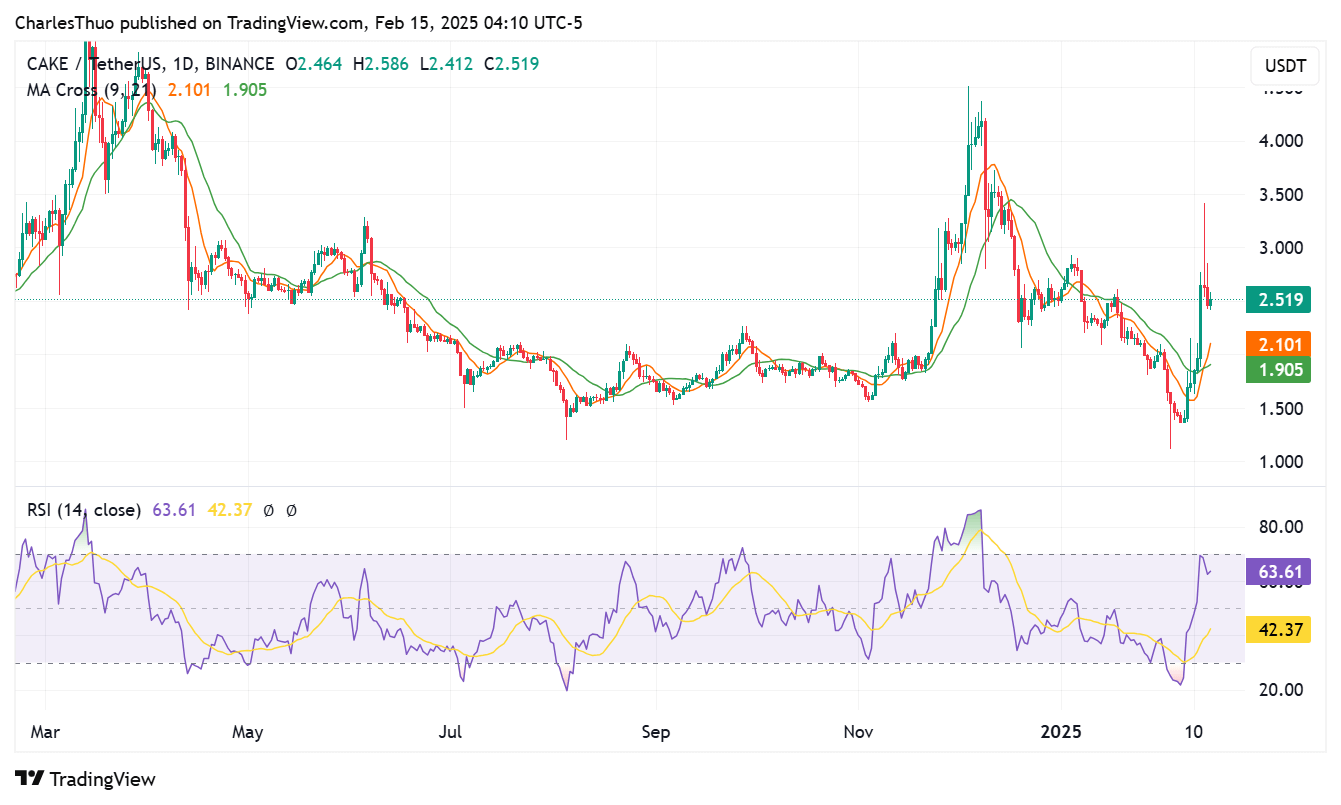Click the orange 2.101 tag on price axis
The width and height of the screenshot is (1341, 805).
(1279, 345)
